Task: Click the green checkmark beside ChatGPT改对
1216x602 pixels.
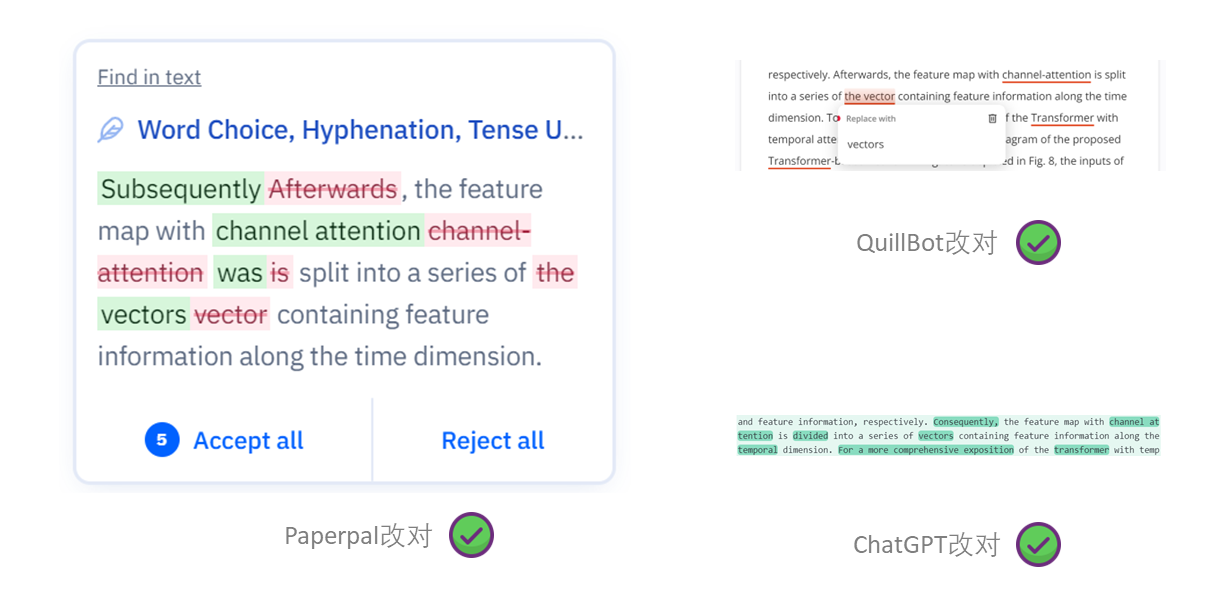Action: 1038,544
